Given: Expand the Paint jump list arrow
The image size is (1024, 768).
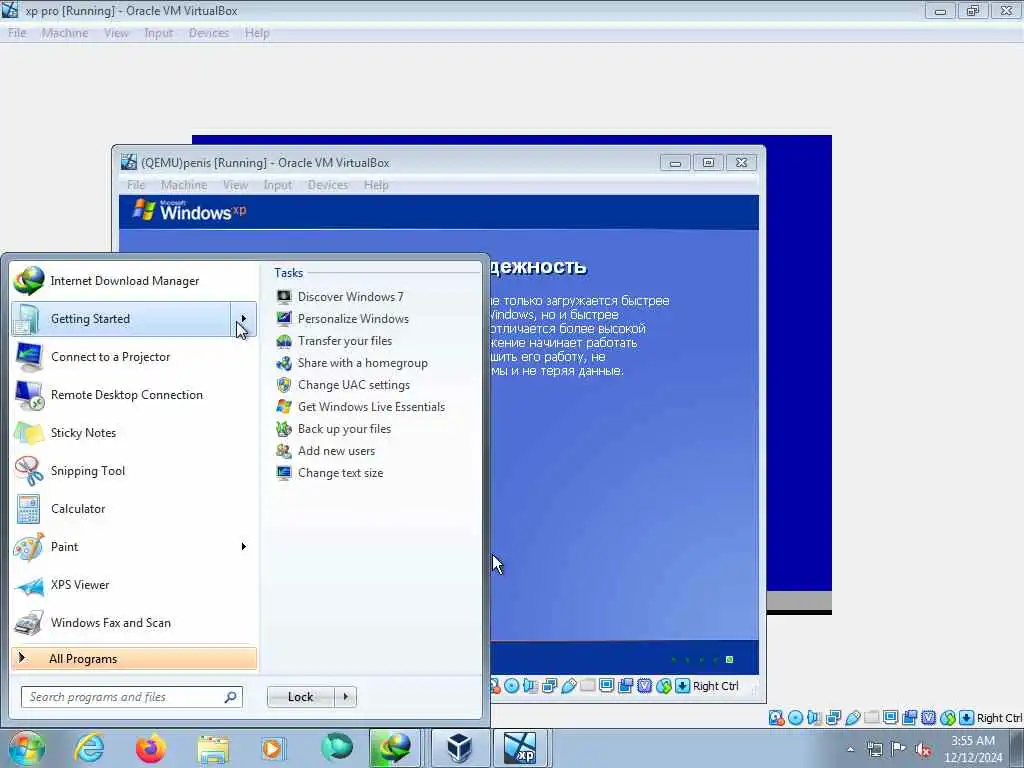Looking at the screenshot, I should pyautogui.click(x=244, y=547).
